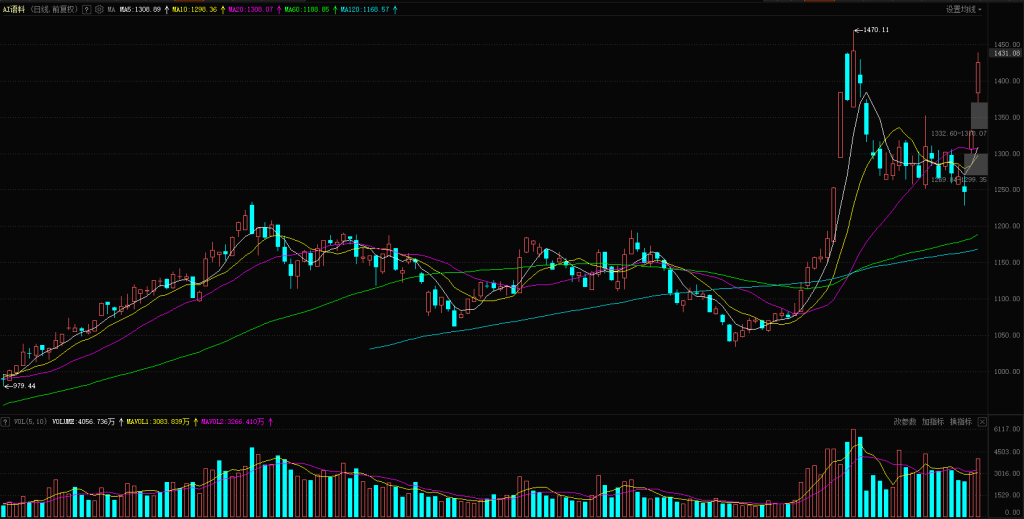
Task: Click the white arrow after MA5 value
Action: pos(168,9)
